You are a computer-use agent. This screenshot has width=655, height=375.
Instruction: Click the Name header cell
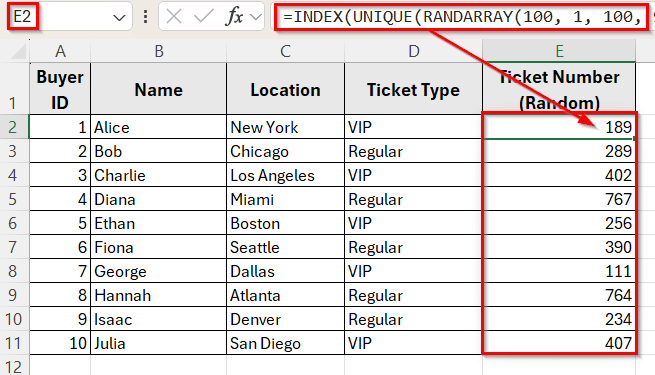[159, 89]
